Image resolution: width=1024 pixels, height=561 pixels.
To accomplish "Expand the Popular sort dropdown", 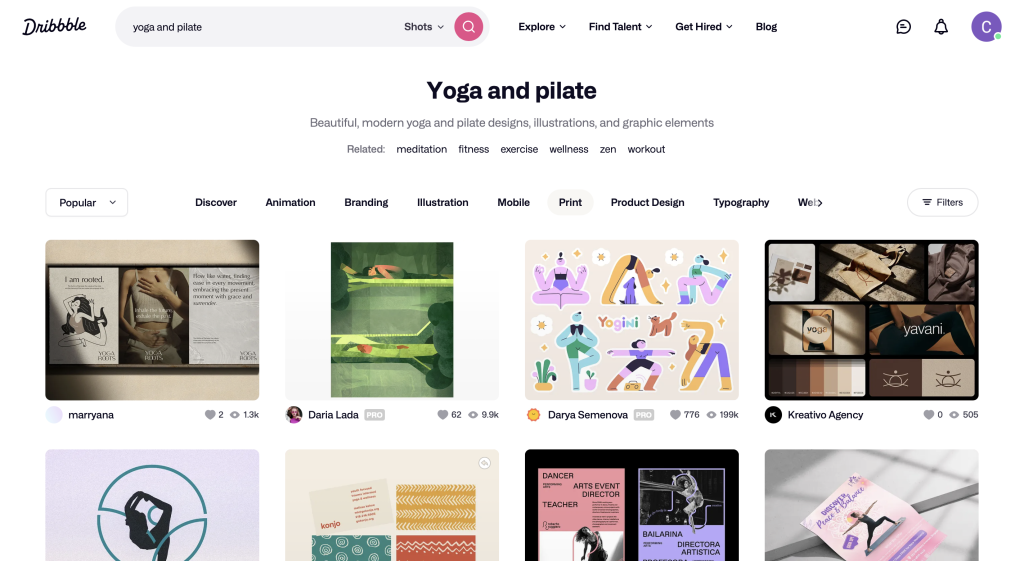I will tap(86, 202).
